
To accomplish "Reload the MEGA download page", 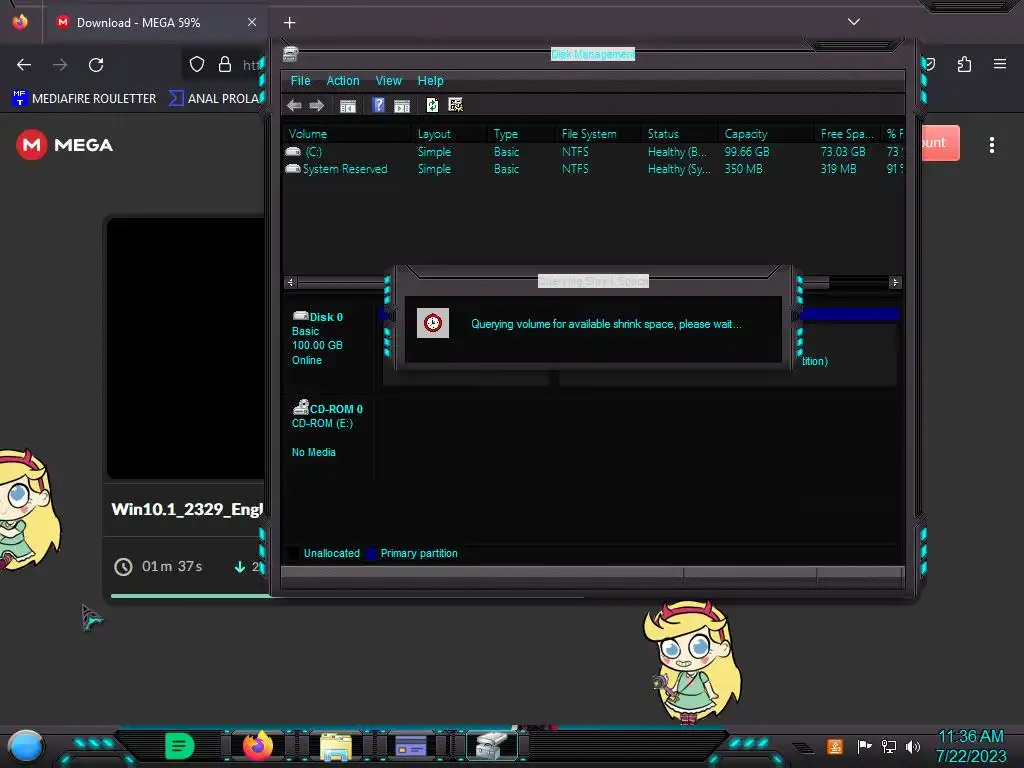I will [96, 65].
